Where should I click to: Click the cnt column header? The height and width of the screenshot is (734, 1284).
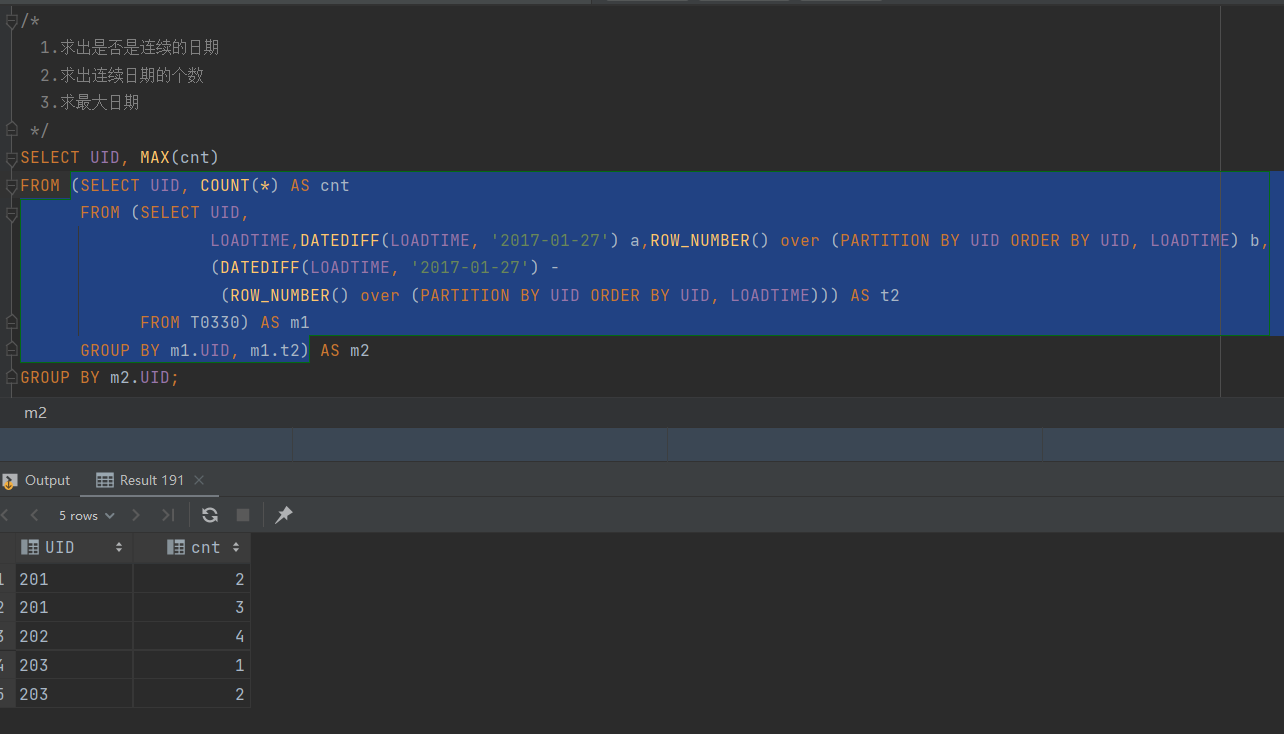pos(191,547)
